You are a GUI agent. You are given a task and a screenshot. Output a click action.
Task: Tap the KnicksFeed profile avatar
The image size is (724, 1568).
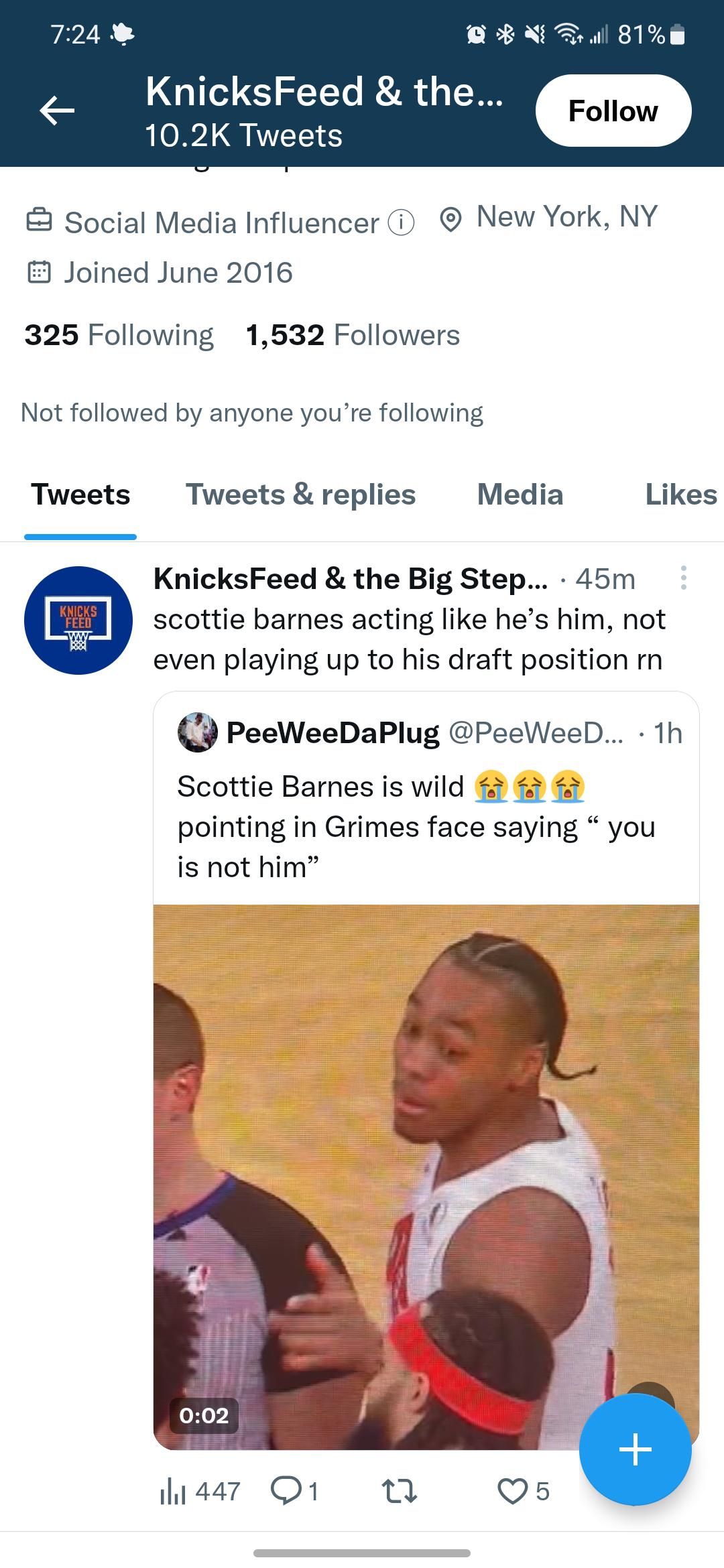tap(78, 620)
